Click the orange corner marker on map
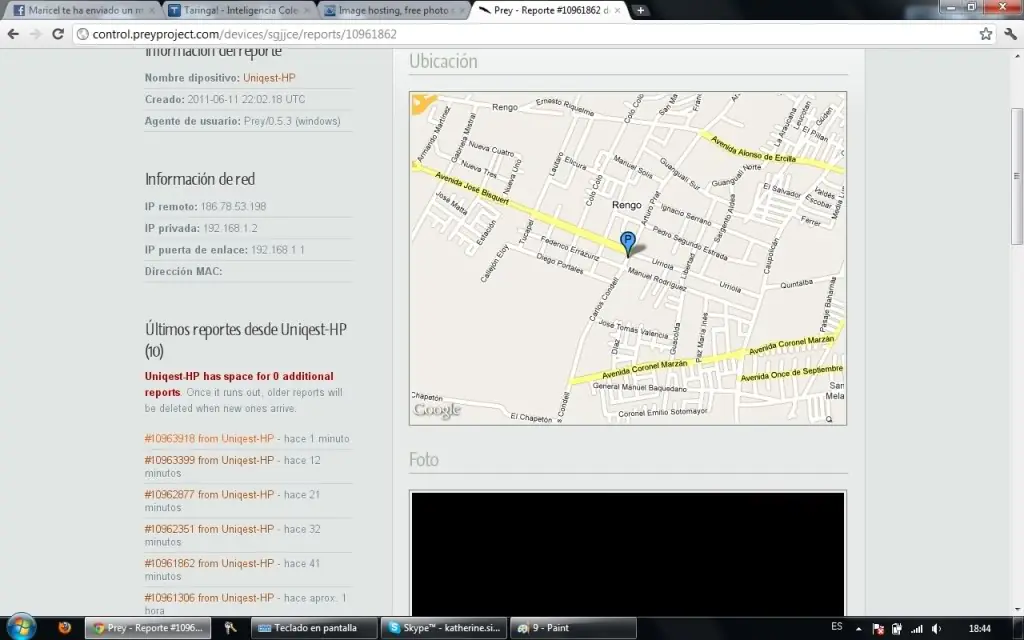The image size is (1024, 640). 423,103
